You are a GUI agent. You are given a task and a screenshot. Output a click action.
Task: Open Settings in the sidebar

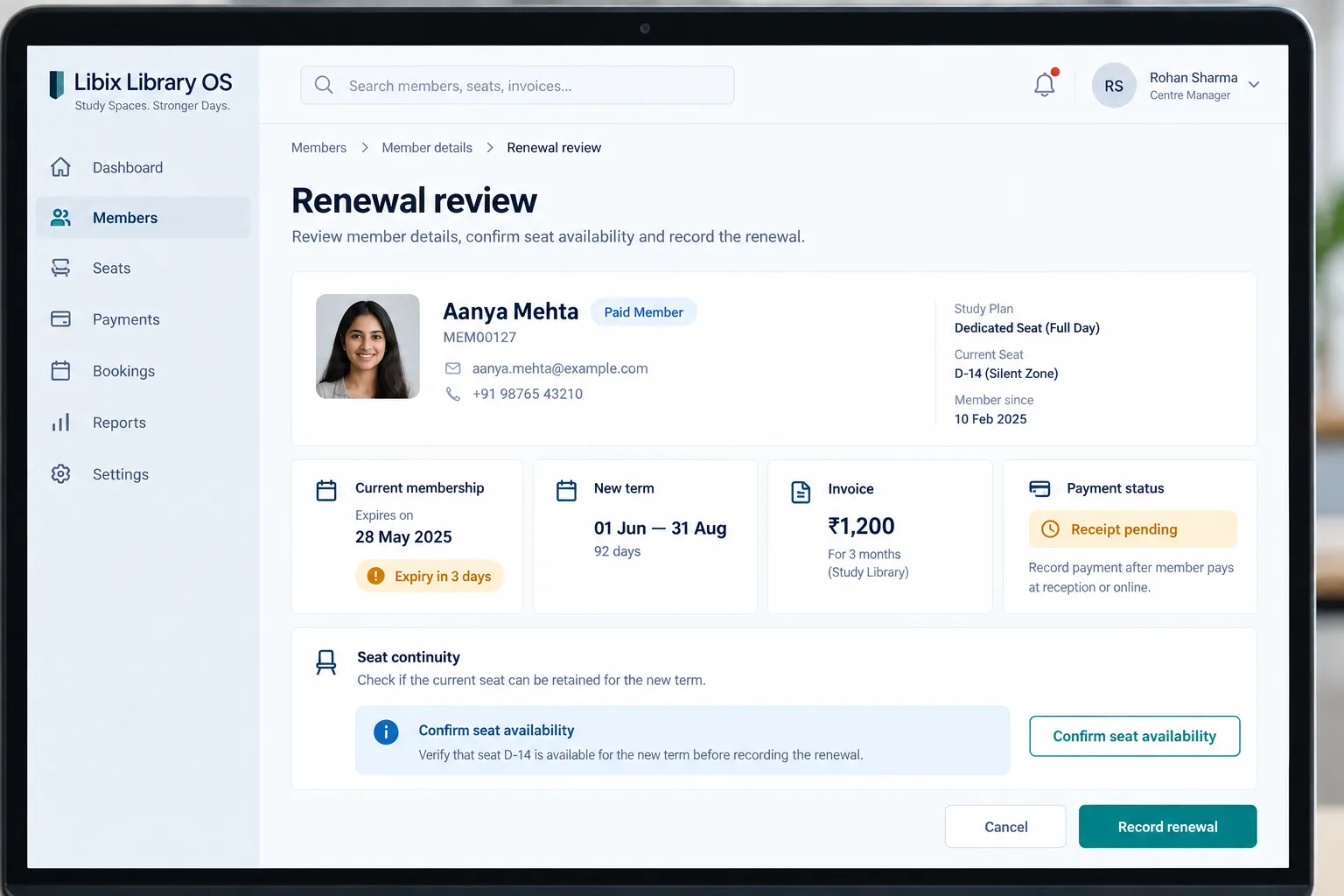pos(143,474)
